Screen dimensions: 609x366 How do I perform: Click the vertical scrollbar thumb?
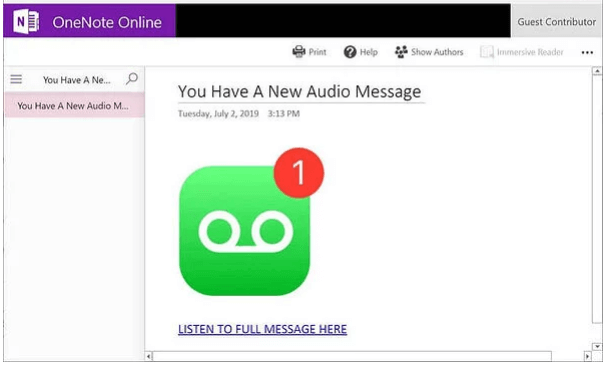(x=597, y=199)
